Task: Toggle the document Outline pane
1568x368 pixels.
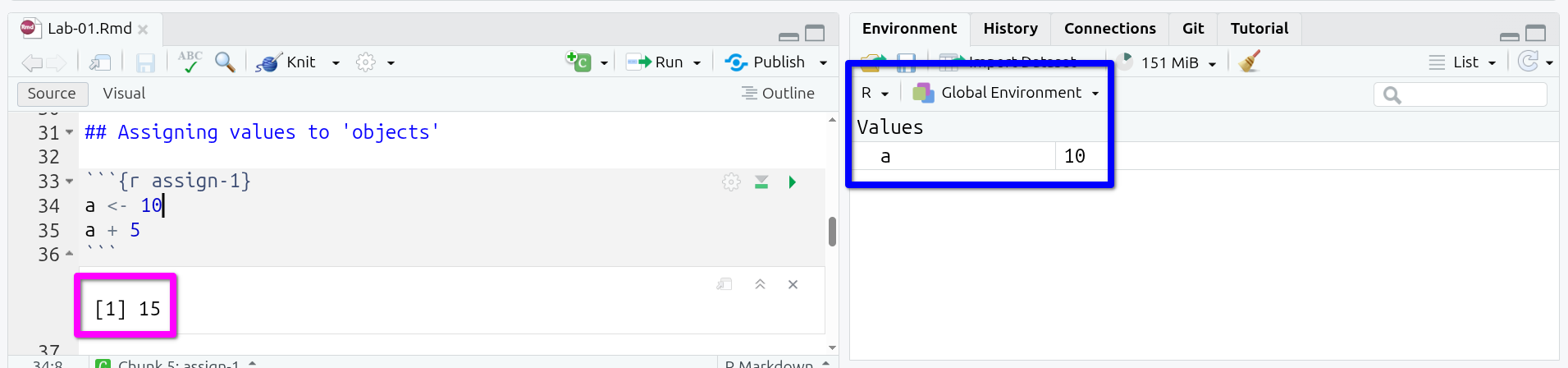Action: (778, 94)
